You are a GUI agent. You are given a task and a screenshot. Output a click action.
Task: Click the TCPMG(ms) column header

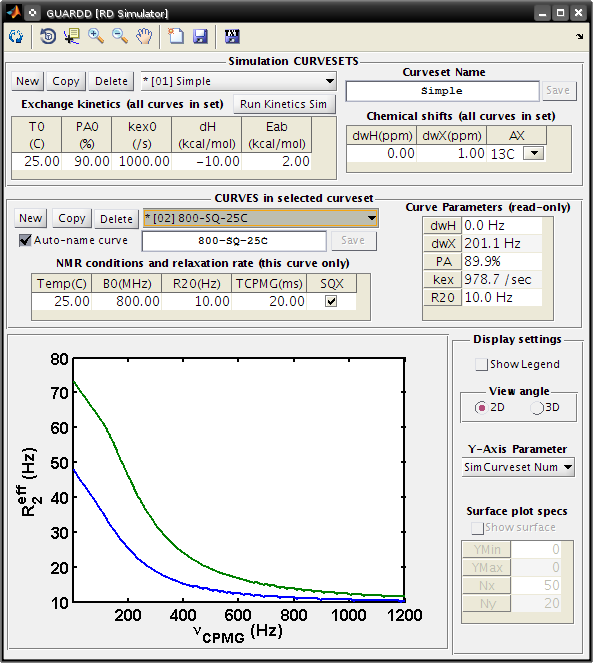[x=269, y=283]
